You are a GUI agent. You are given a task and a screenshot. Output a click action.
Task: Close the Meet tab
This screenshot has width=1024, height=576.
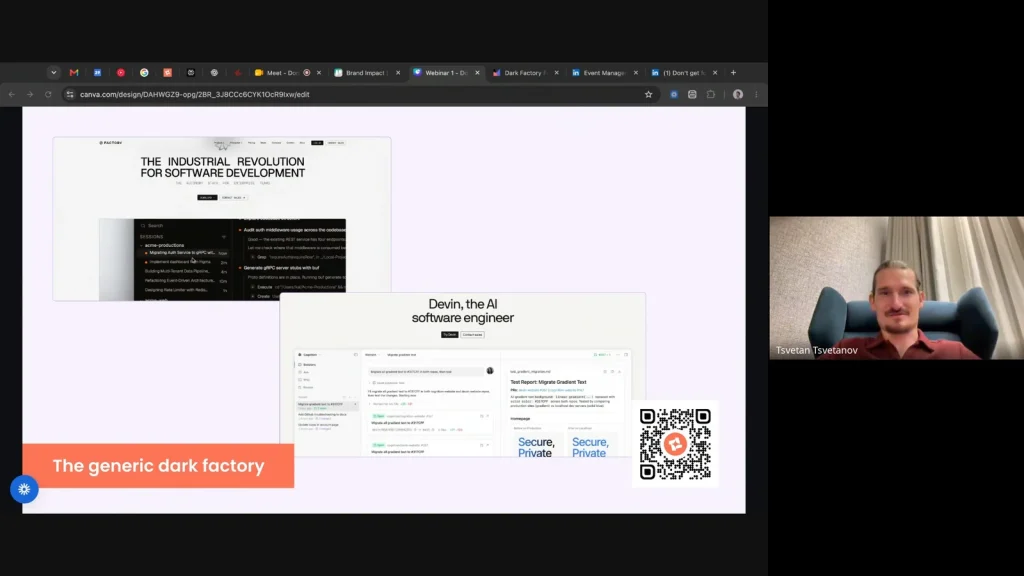pyautogui.click(x=319, y=72)
